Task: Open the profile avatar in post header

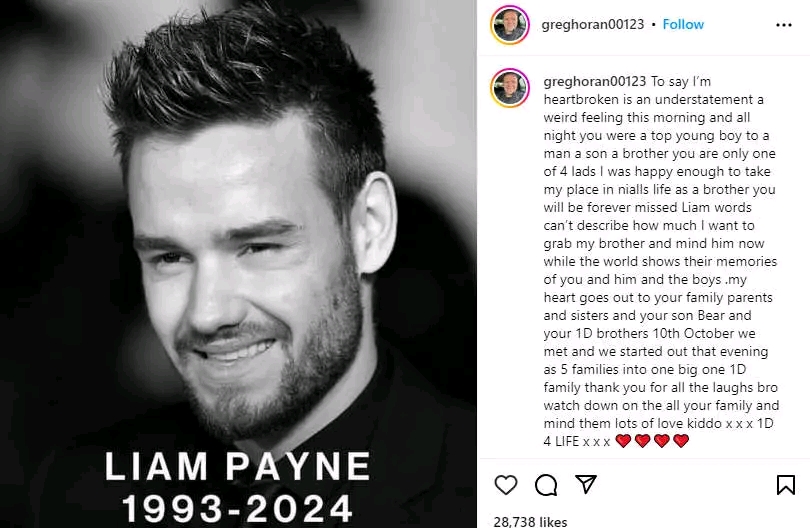Action: [x=510, y=25]
